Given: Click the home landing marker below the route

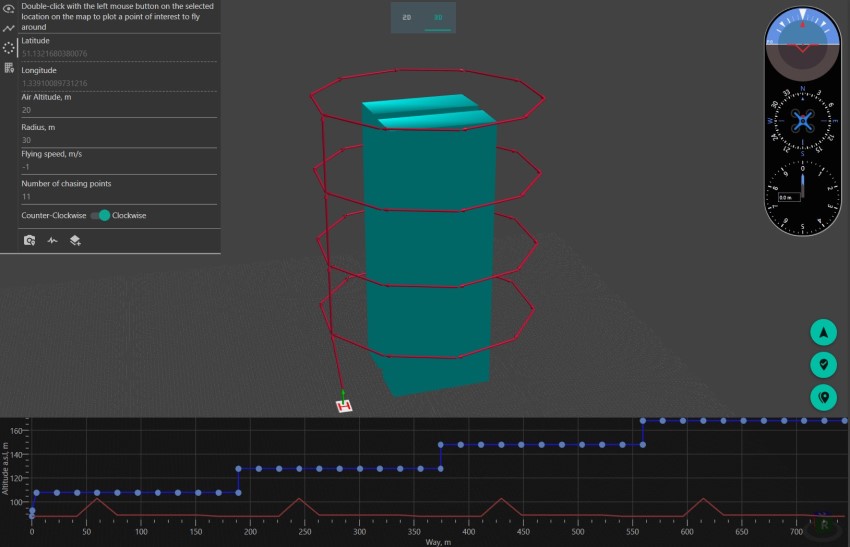Looking at the screenshot, I should coord(344,405).
